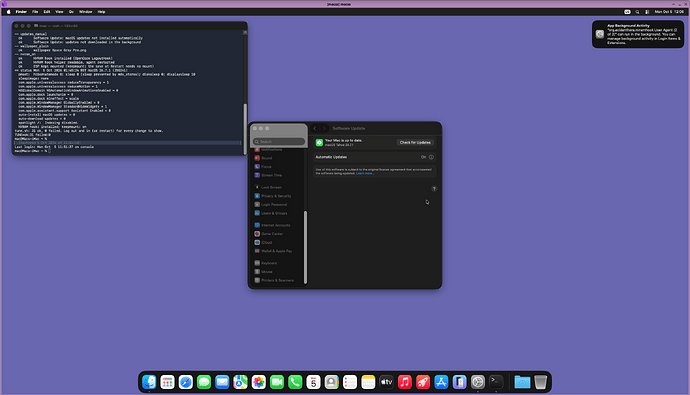Viewport: 690px width, 395px height.
Task: Open the Downloads folder in the Dock
Action: (x=522, y=382)
